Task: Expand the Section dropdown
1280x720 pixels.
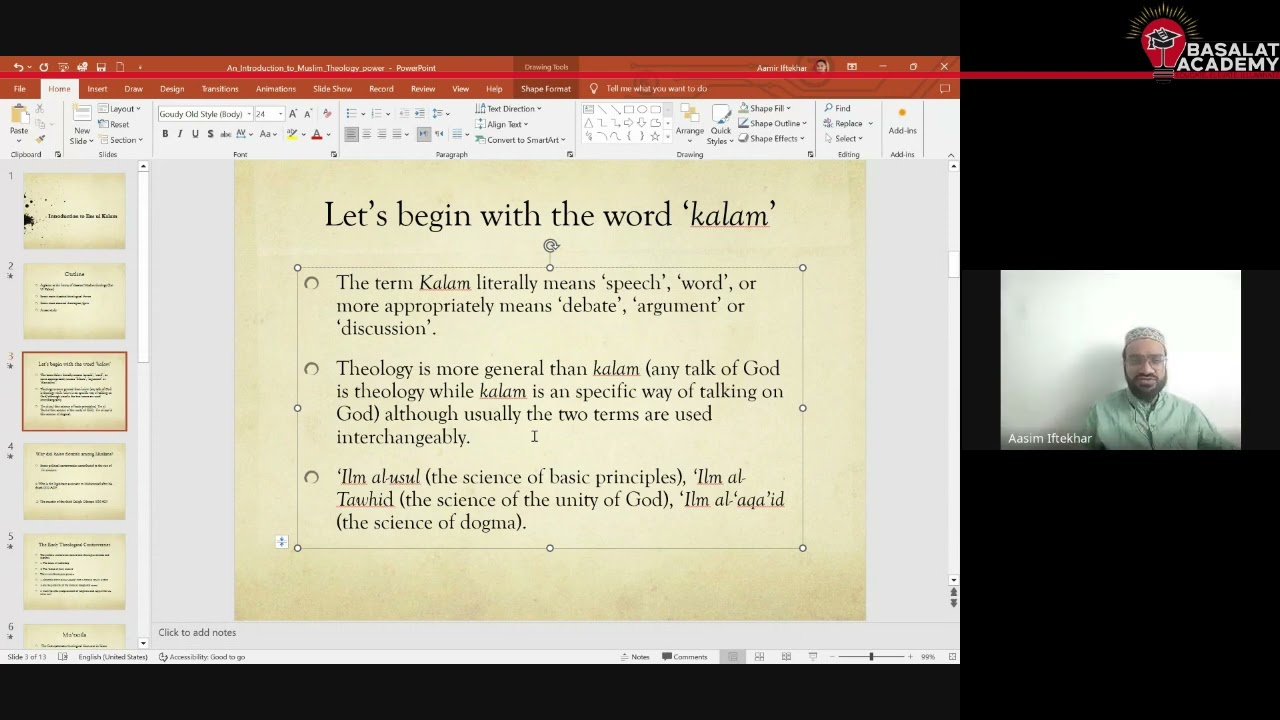Action: 122,140
